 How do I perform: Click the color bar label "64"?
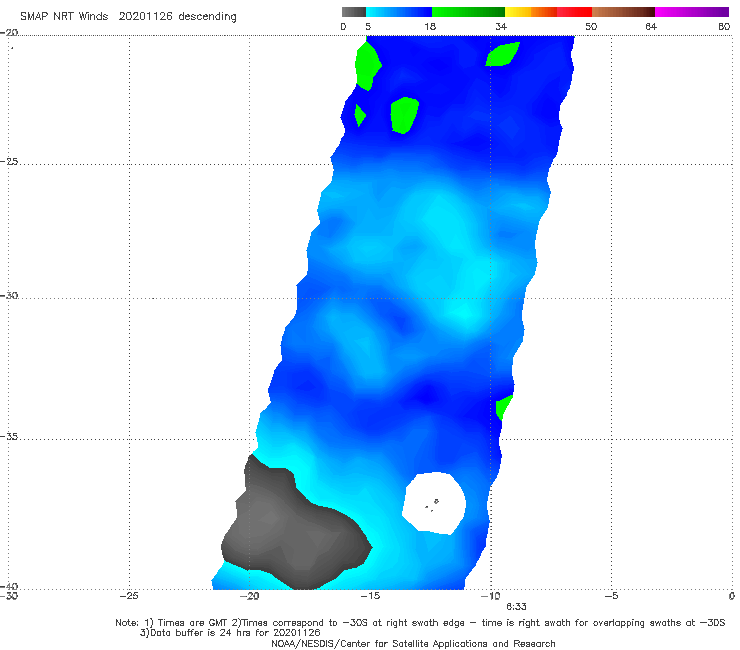(651, 26)
